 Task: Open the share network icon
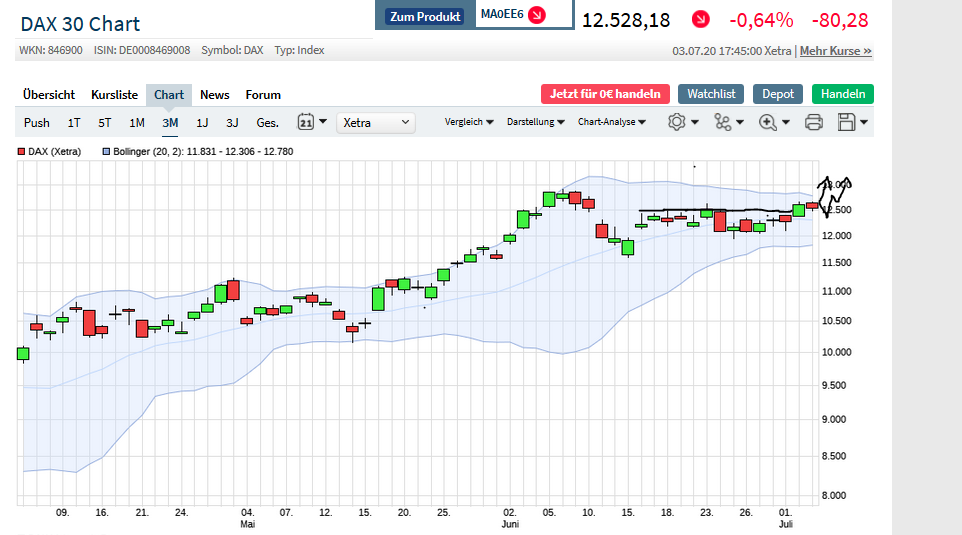click(722, 122)
